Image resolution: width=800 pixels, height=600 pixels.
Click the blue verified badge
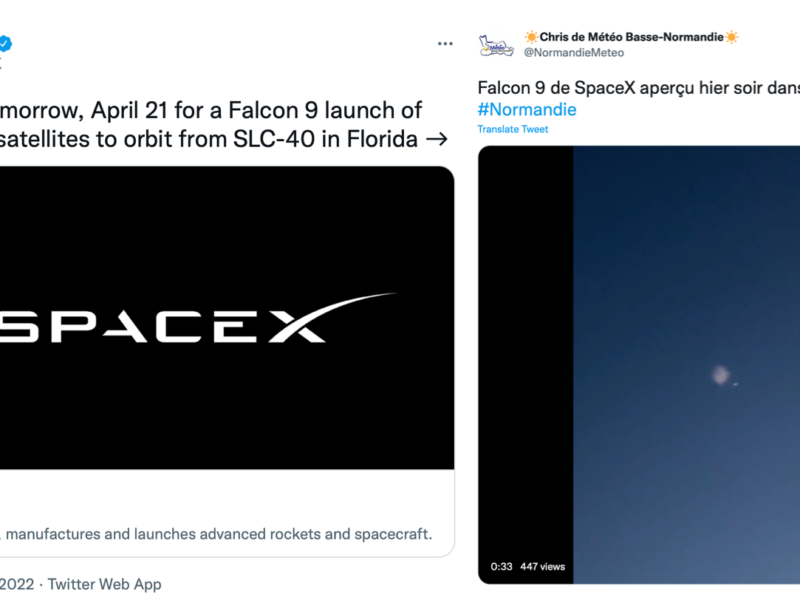[5, 44]
